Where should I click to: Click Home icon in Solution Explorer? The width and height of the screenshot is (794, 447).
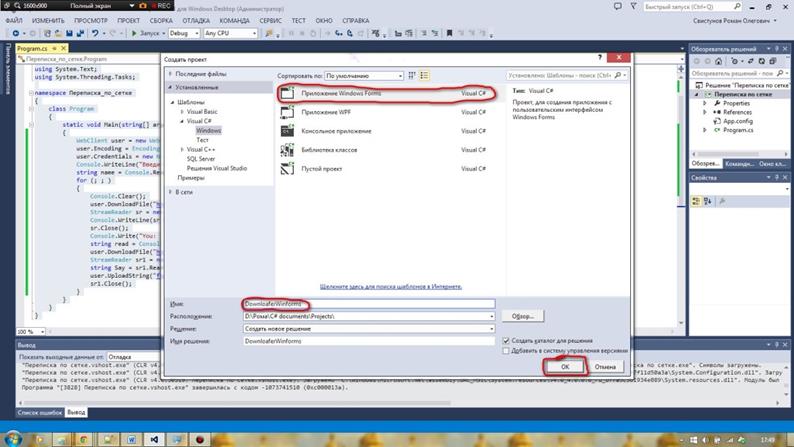pyautogui.click(x=719, y=61)
